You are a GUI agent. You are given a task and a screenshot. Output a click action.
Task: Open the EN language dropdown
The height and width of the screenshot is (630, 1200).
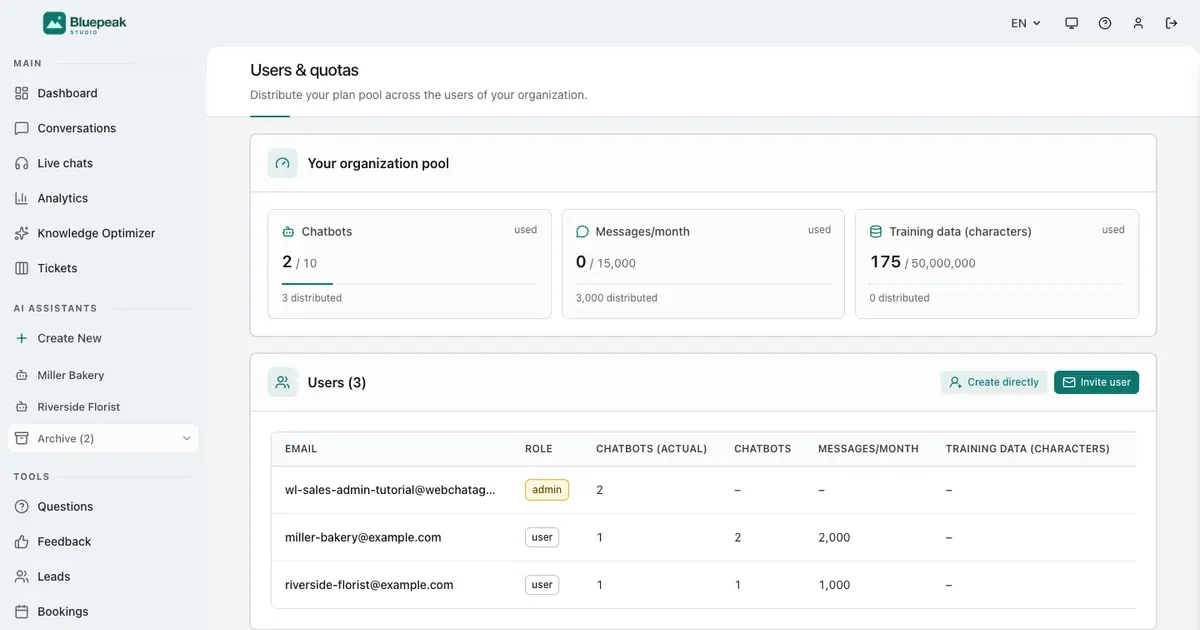pyautogui.click(x=1026, y=23)
